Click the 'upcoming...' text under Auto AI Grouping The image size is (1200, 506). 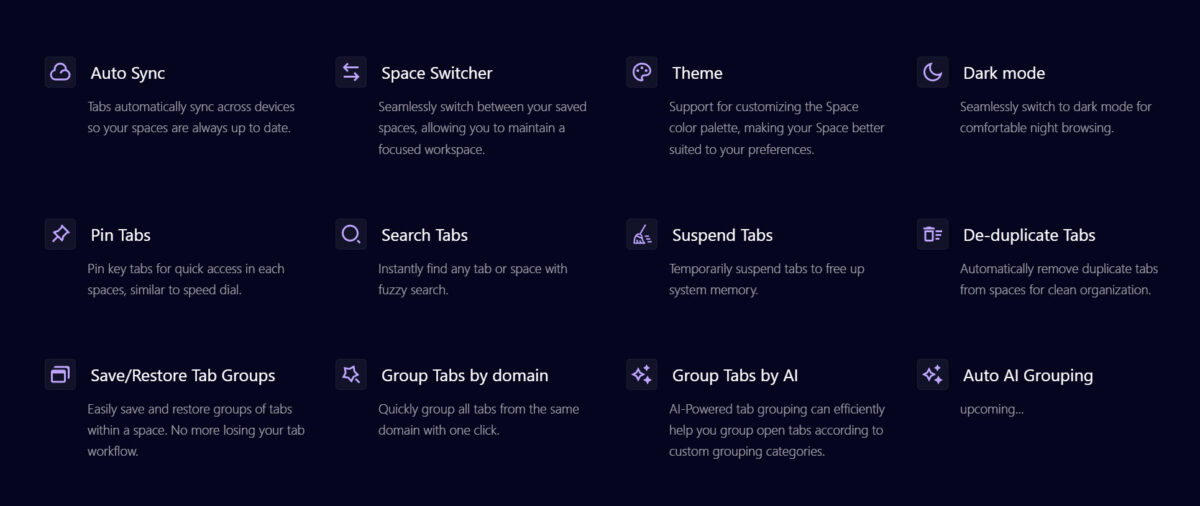[992, 409]
